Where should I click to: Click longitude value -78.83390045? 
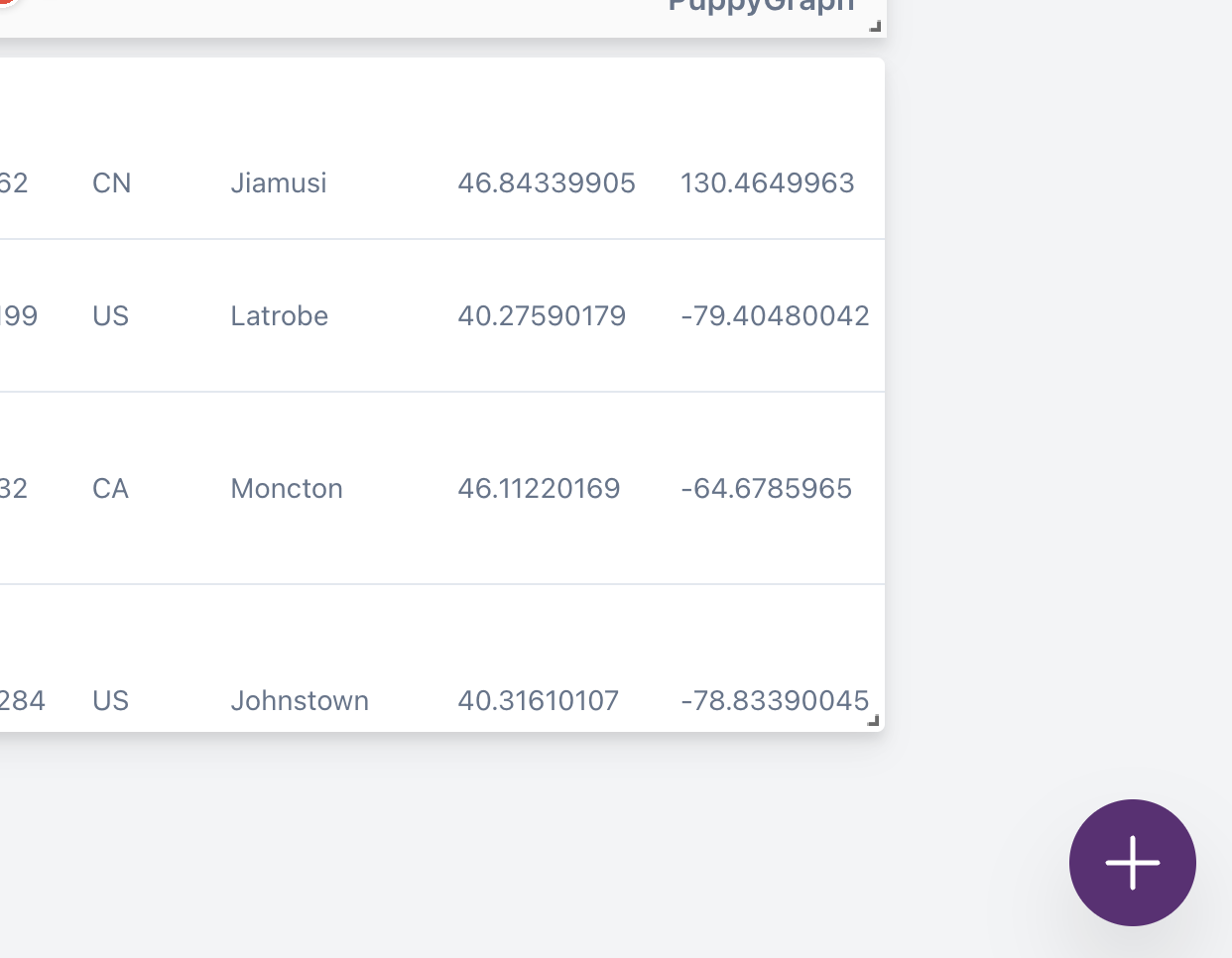point(775,700)
